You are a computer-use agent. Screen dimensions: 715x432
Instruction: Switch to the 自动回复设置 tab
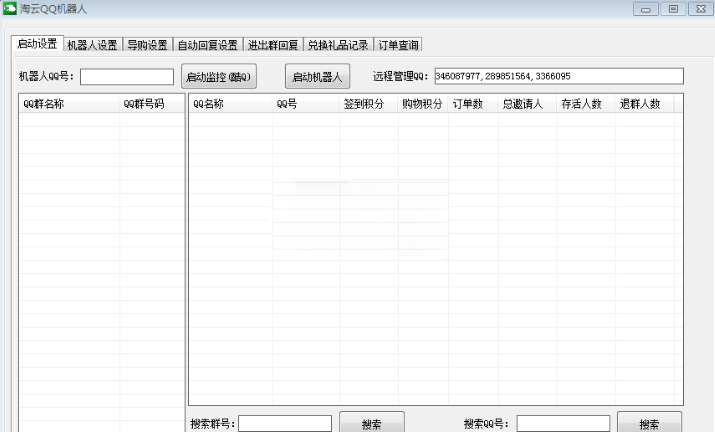(x=207, y=45)
